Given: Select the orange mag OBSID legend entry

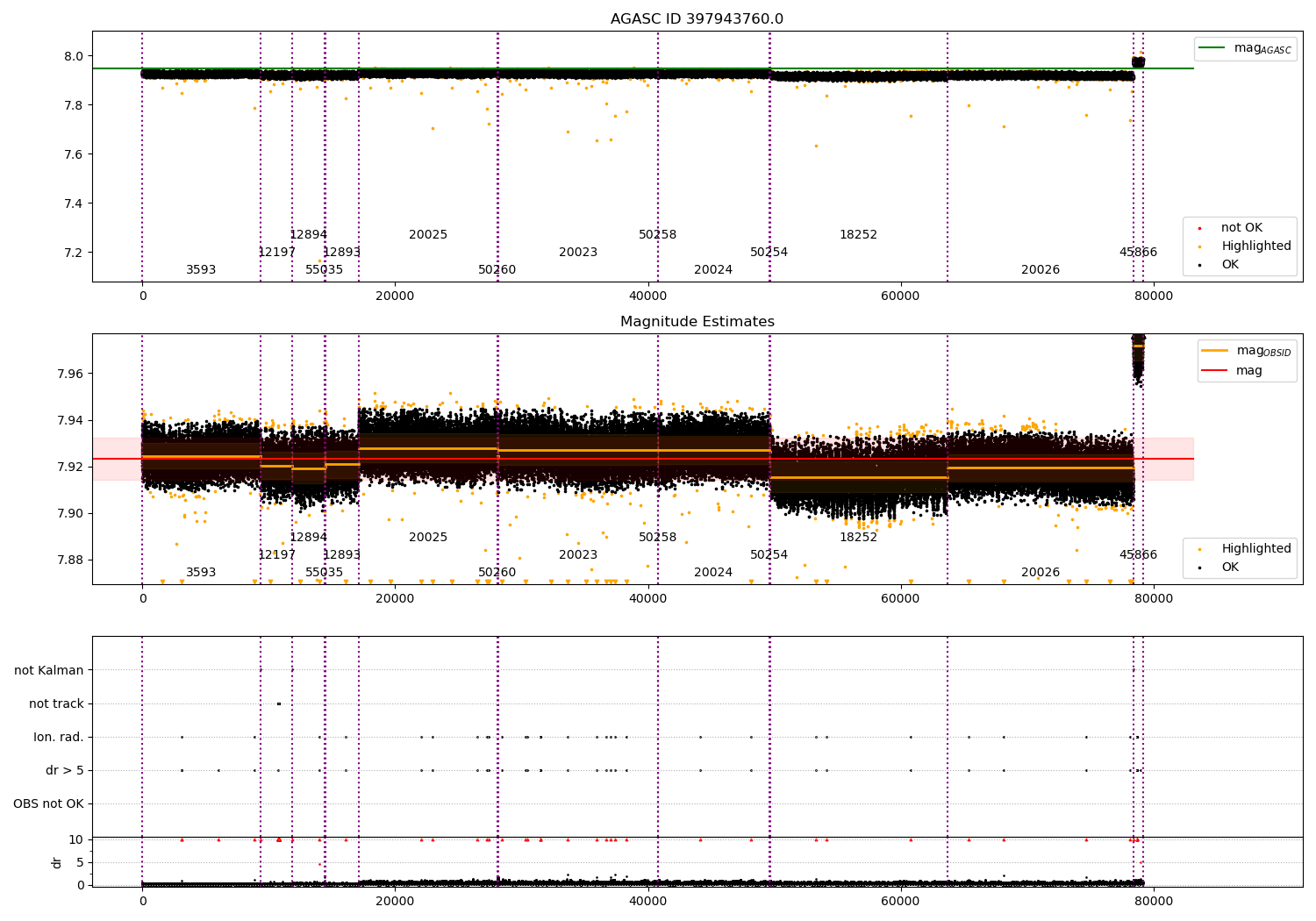Looking at the screenshot, I should click(1247, 351).
